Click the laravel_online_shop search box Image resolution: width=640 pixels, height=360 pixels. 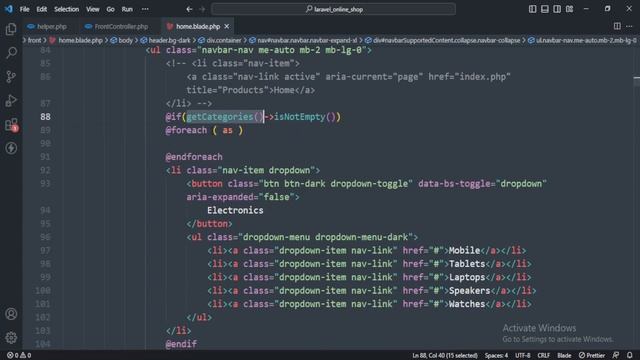[x=333, y=9]
